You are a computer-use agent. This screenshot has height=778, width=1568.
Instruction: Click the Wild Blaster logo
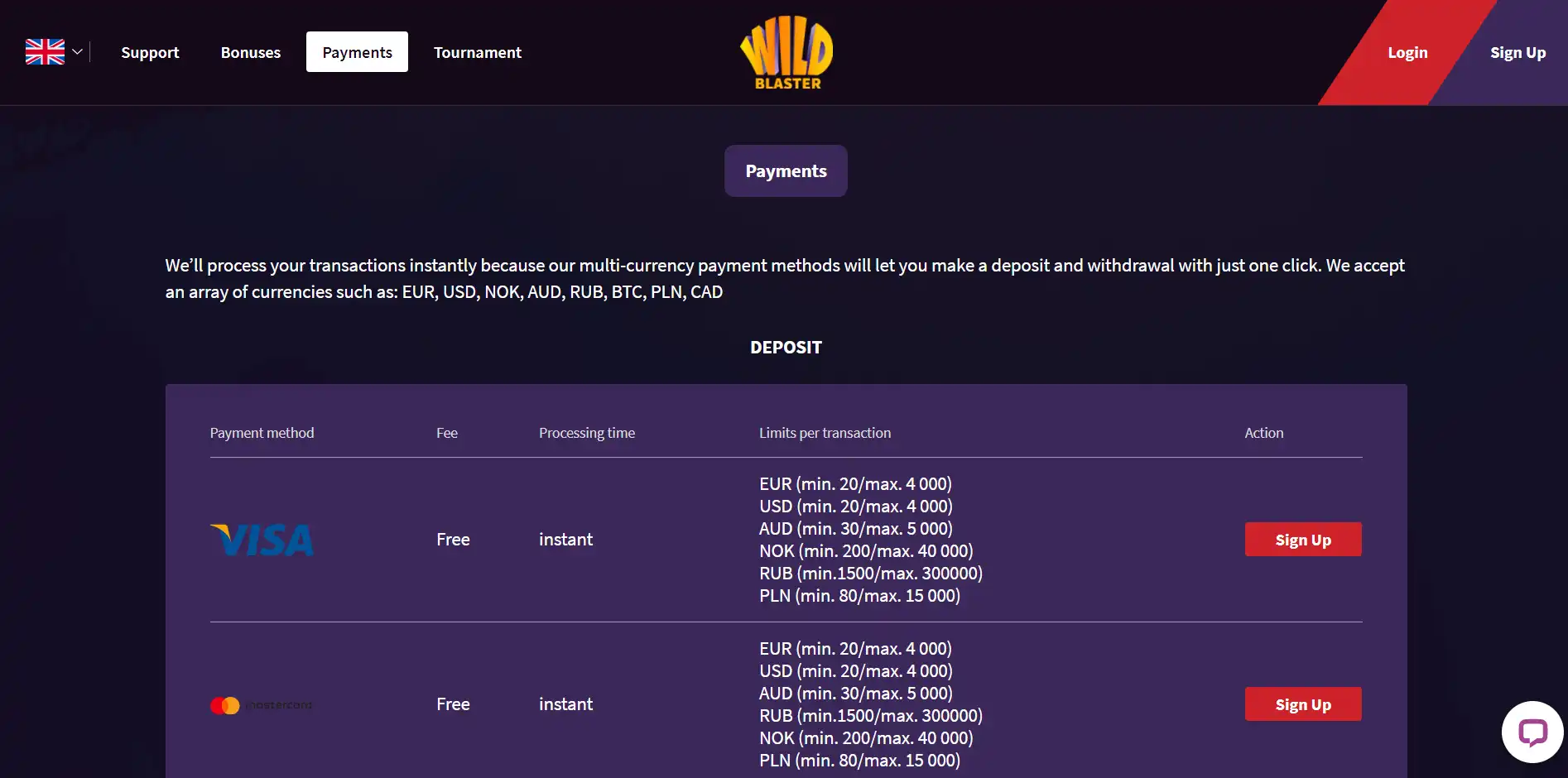[786, 52]
